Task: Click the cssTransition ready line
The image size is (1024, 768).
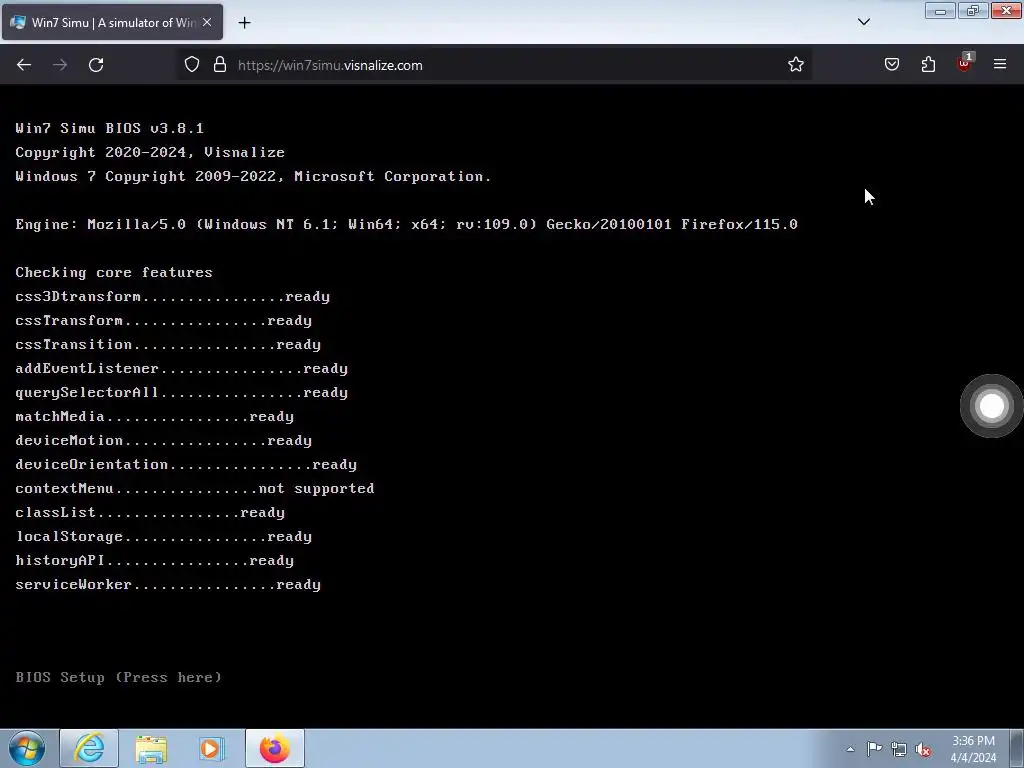Action: 168,345
